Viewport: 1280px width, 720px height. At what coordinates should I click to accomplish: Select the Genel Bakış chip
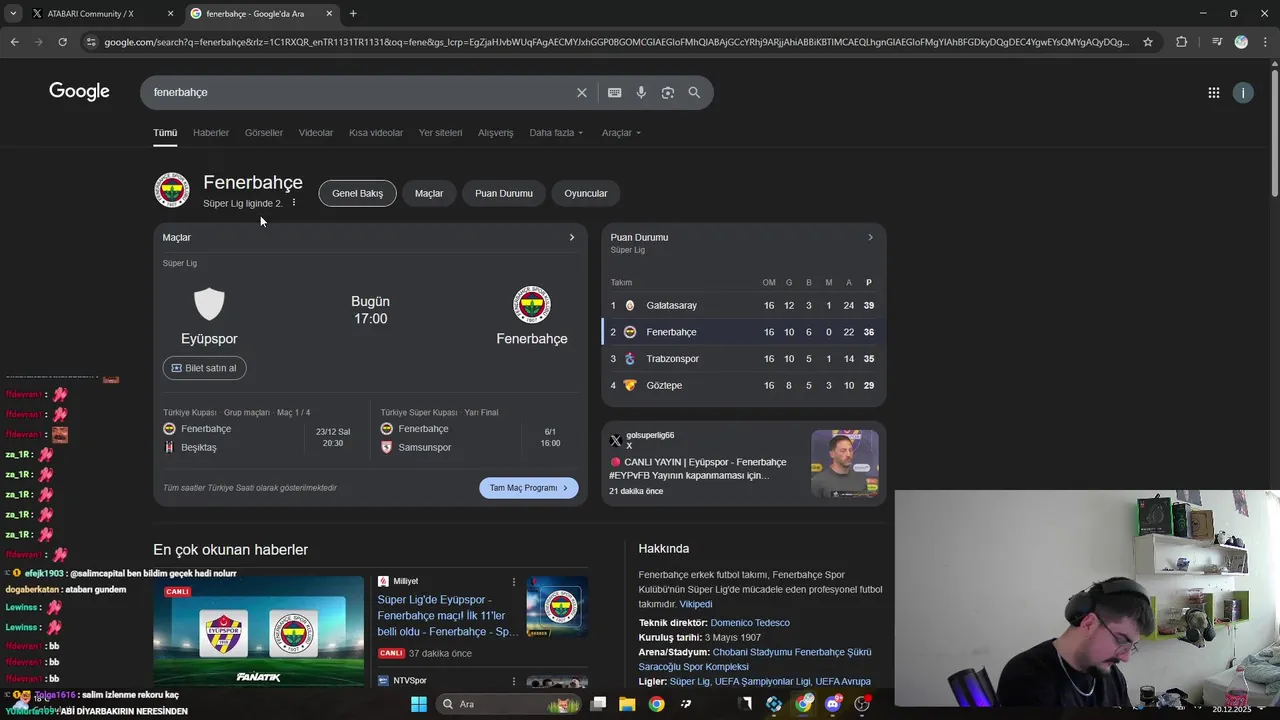[357, 193]
